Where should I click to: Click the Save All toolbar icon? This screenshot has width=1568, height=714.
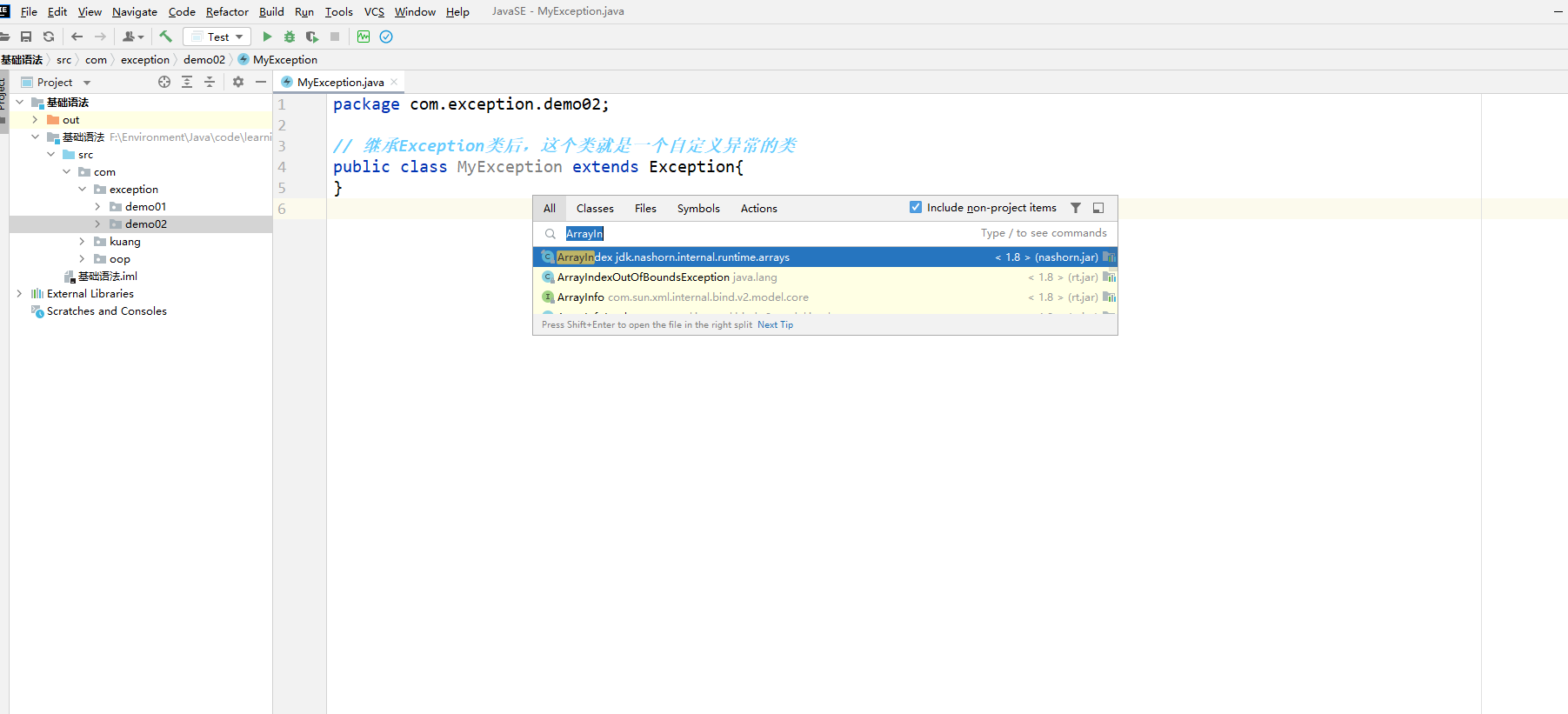click(x=26, y=37)
